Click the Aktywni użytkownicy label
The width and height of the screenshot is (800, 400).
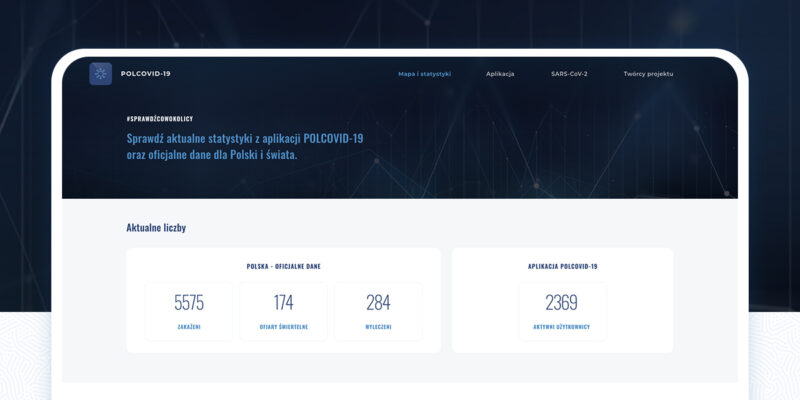point(562,327)
